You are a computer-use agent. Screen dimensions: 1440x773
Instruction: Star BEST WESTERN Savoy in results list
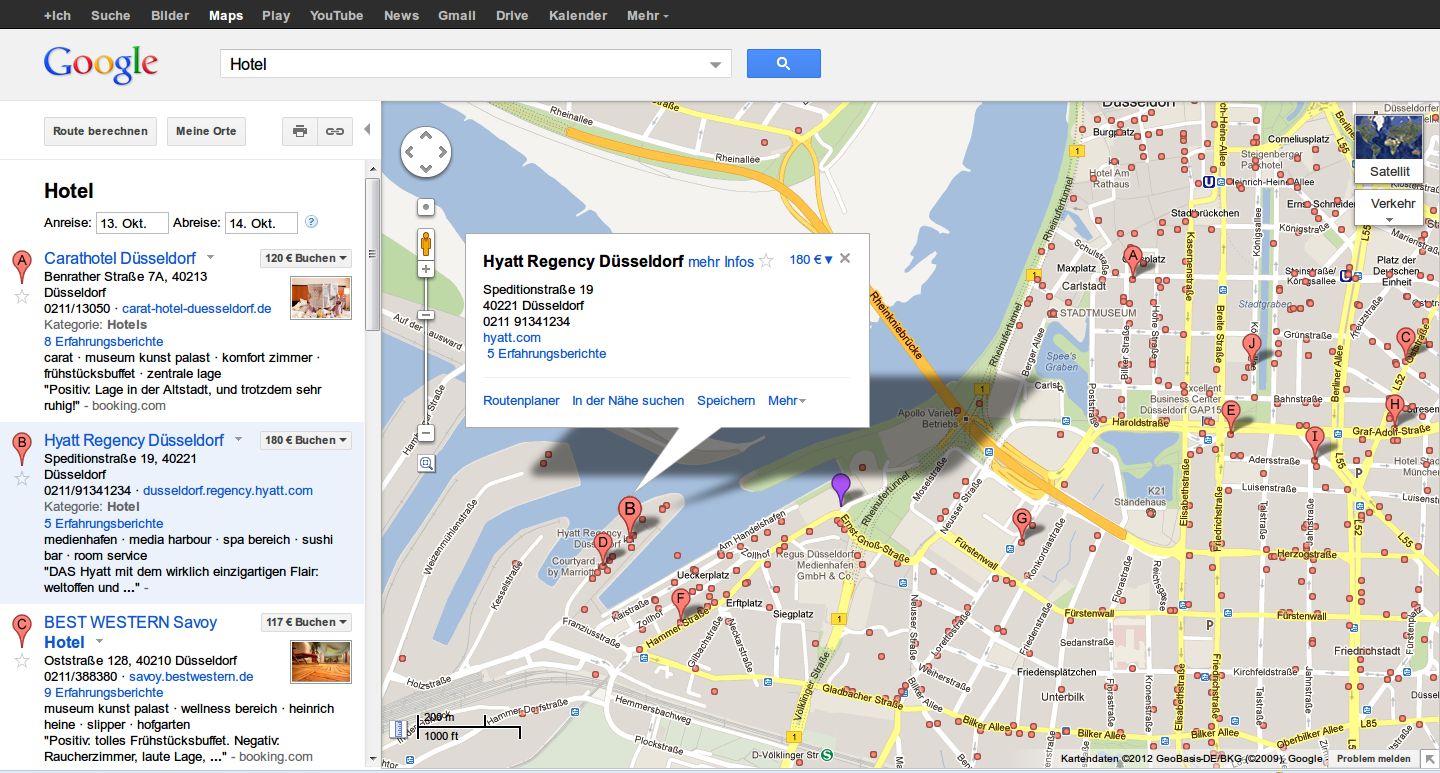(x=21, y=660)
